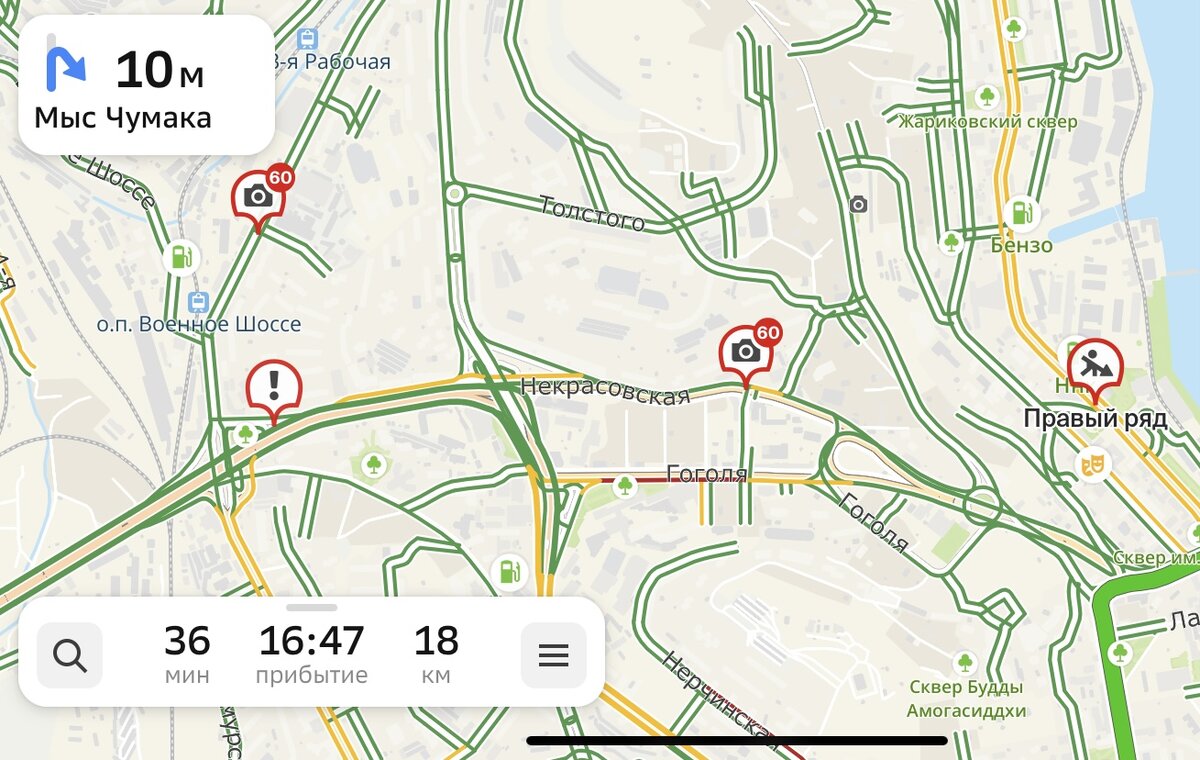Tap the Сквер Будды Амогасиддхи label
1200x760 pixels.
(966, 699)
